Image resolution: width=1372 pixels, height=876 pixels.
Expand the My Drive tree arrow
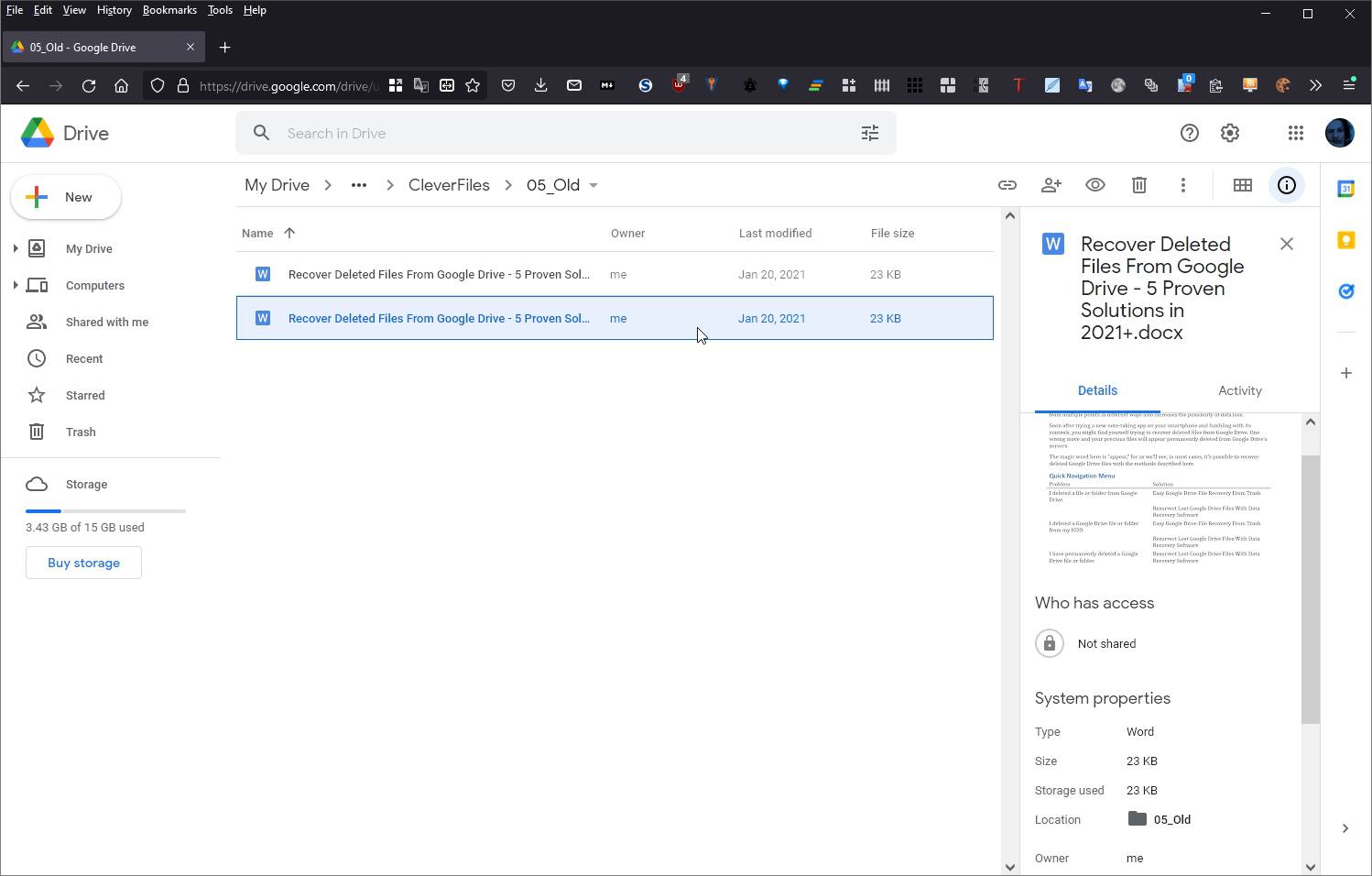tap(15, 248)
